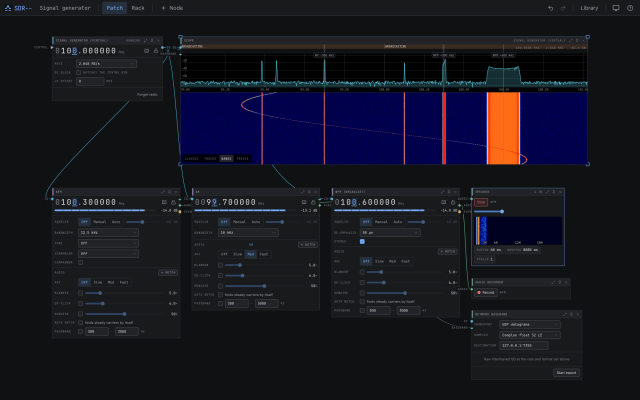The height and width of the screenshot is (400, 640).
Task: Click the redo arrow in the top bar
Action: pyautogui.click(x=563, y=8)
